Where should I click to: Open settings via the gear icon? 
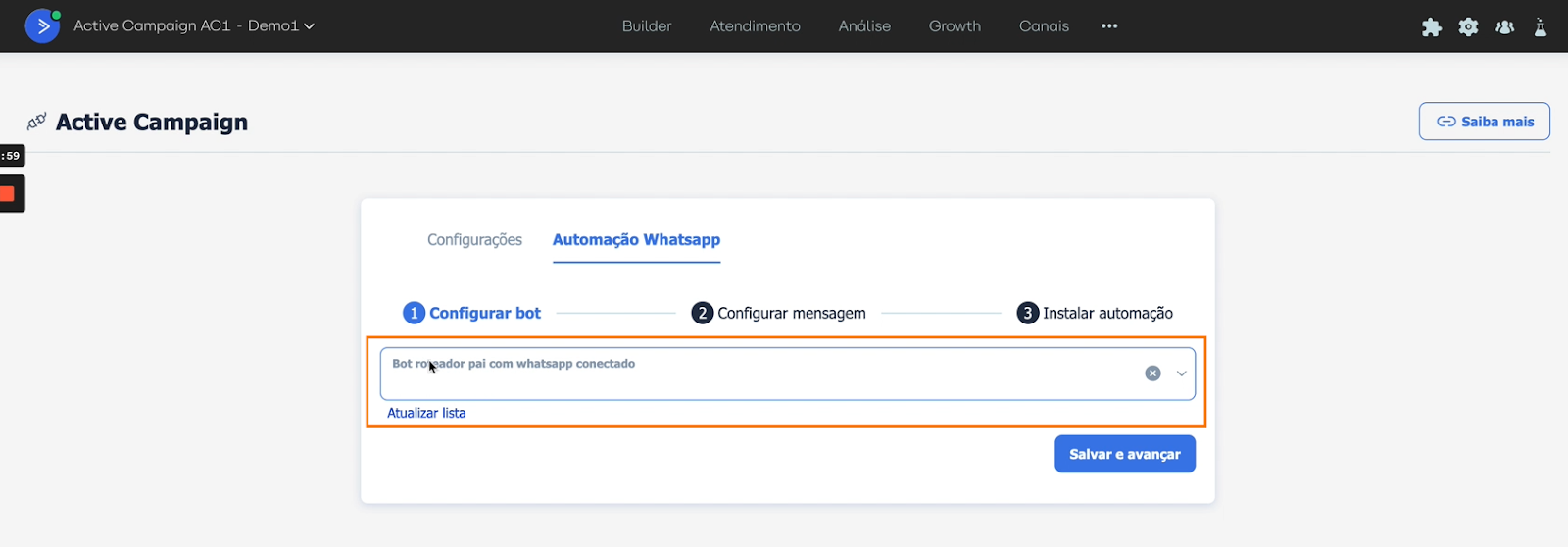click(x=1468, y=27)
